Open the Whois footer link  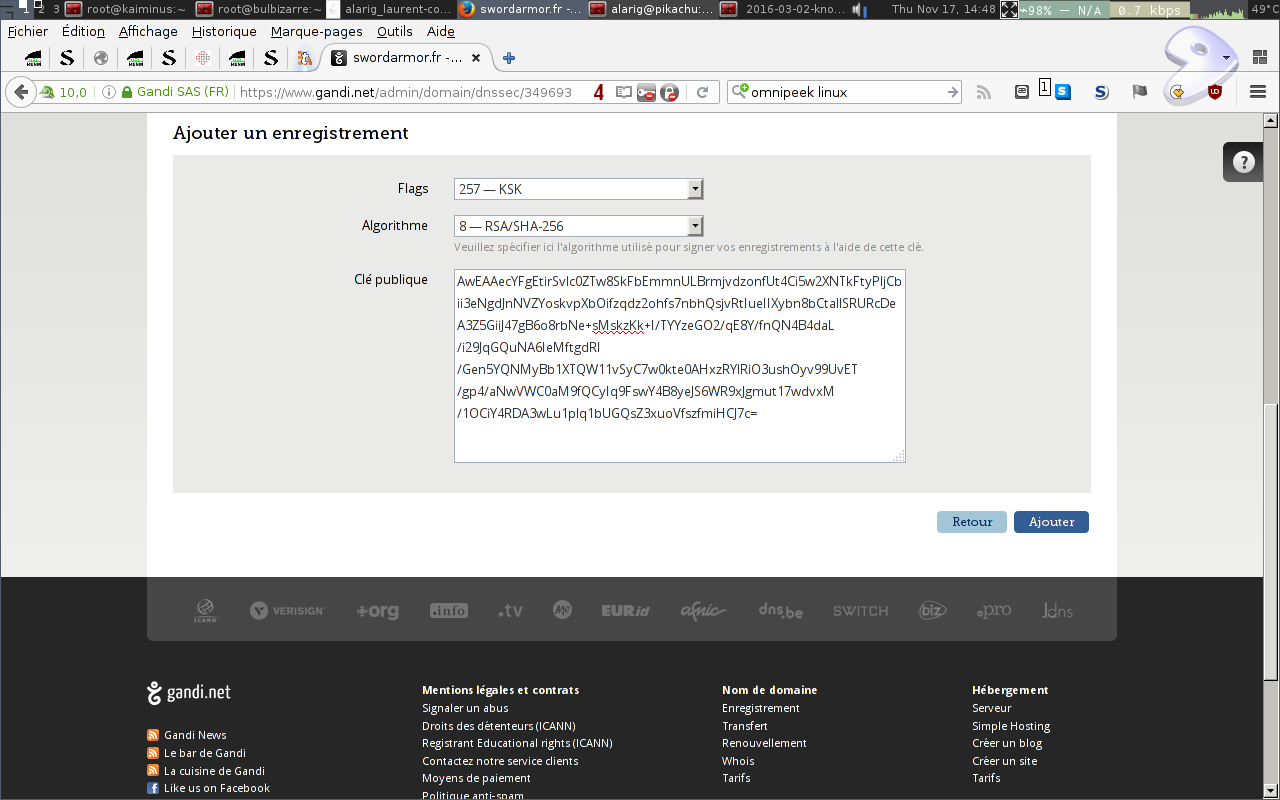pyautogui.click(x=738, y=761)
